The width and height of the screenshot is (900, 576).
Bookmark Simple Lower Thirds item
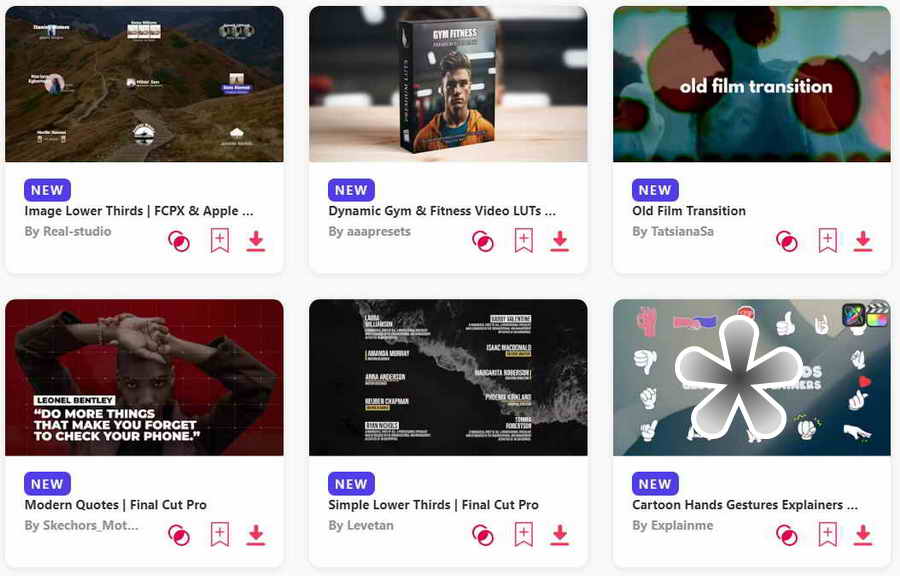(x=523, y=535)
